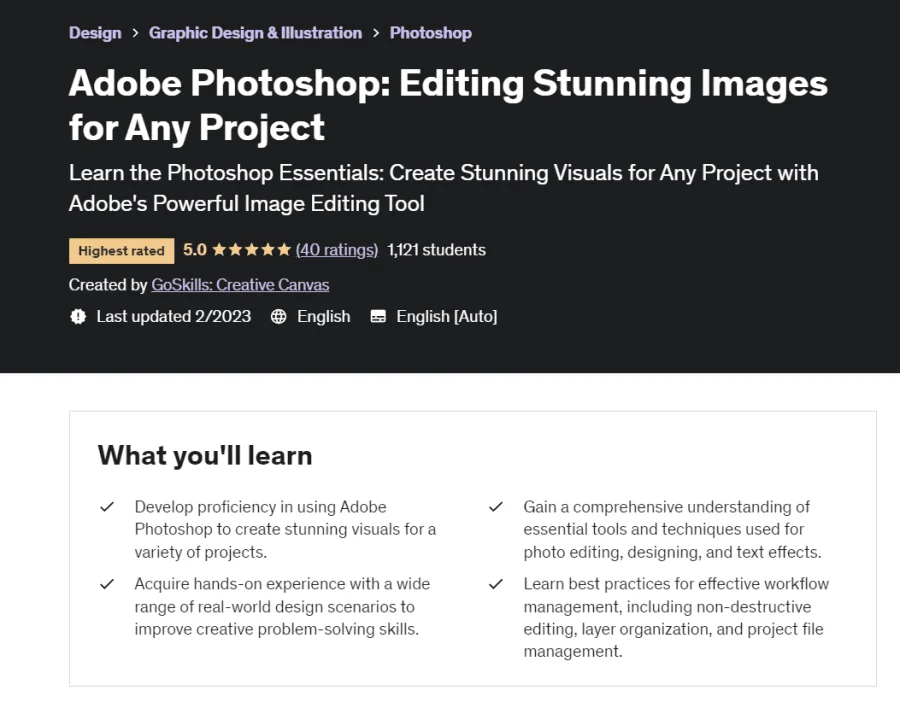Click the course title heading text
900x720 pixels.
pyautogui.click(x=448, y=104)
